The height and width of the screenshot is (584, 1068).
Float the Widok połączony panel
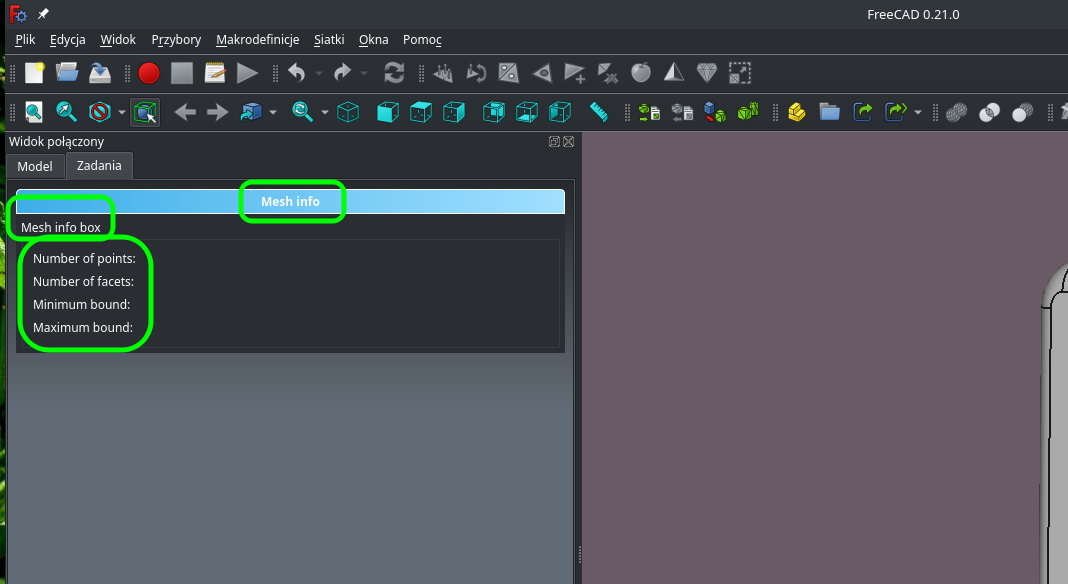coord(554,142)
